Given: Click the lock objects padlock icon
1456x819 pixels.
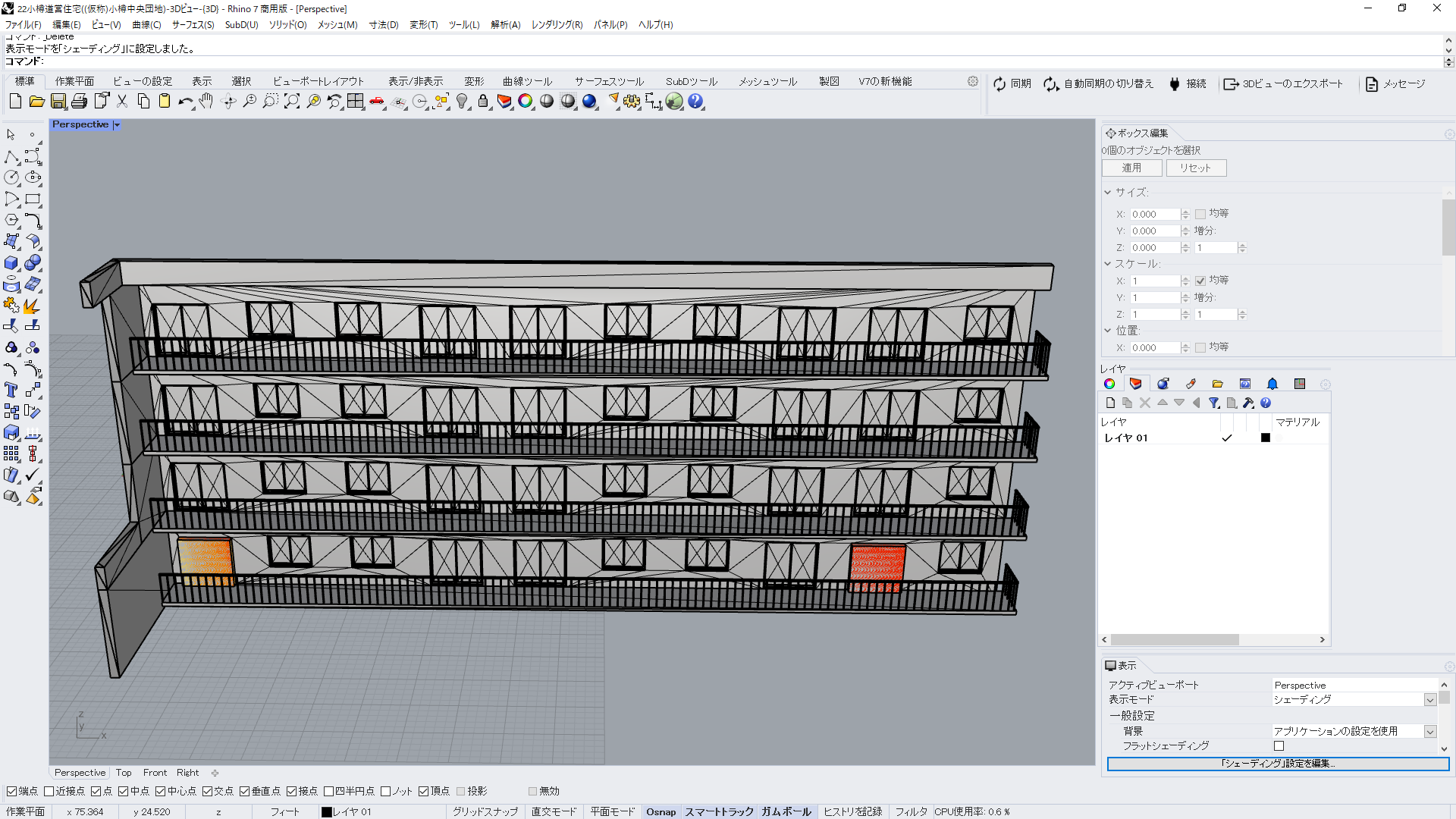Looking at the screenshot, I should pos(483,101).
